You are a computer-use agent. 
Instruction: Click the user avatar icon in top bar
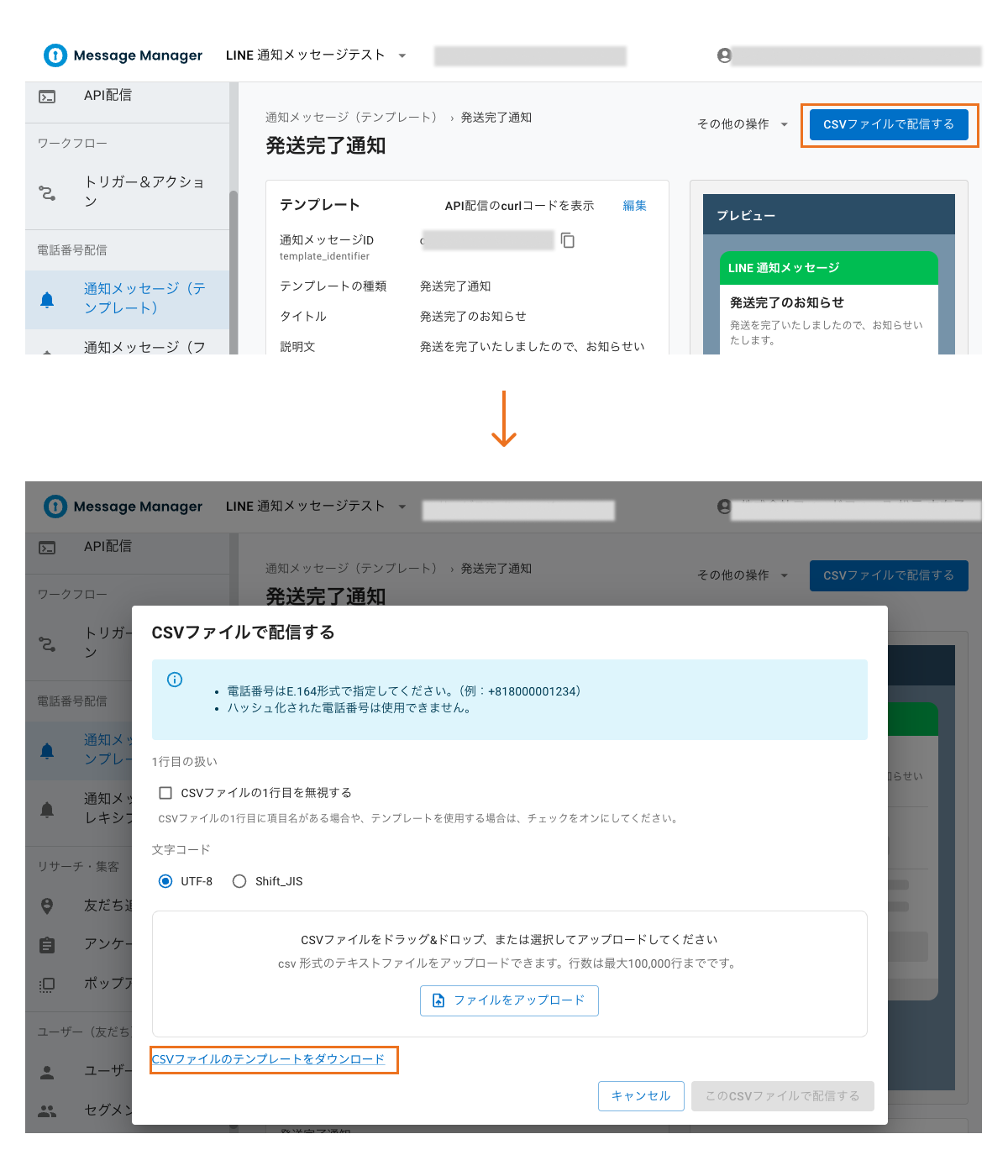pos(723,55)
